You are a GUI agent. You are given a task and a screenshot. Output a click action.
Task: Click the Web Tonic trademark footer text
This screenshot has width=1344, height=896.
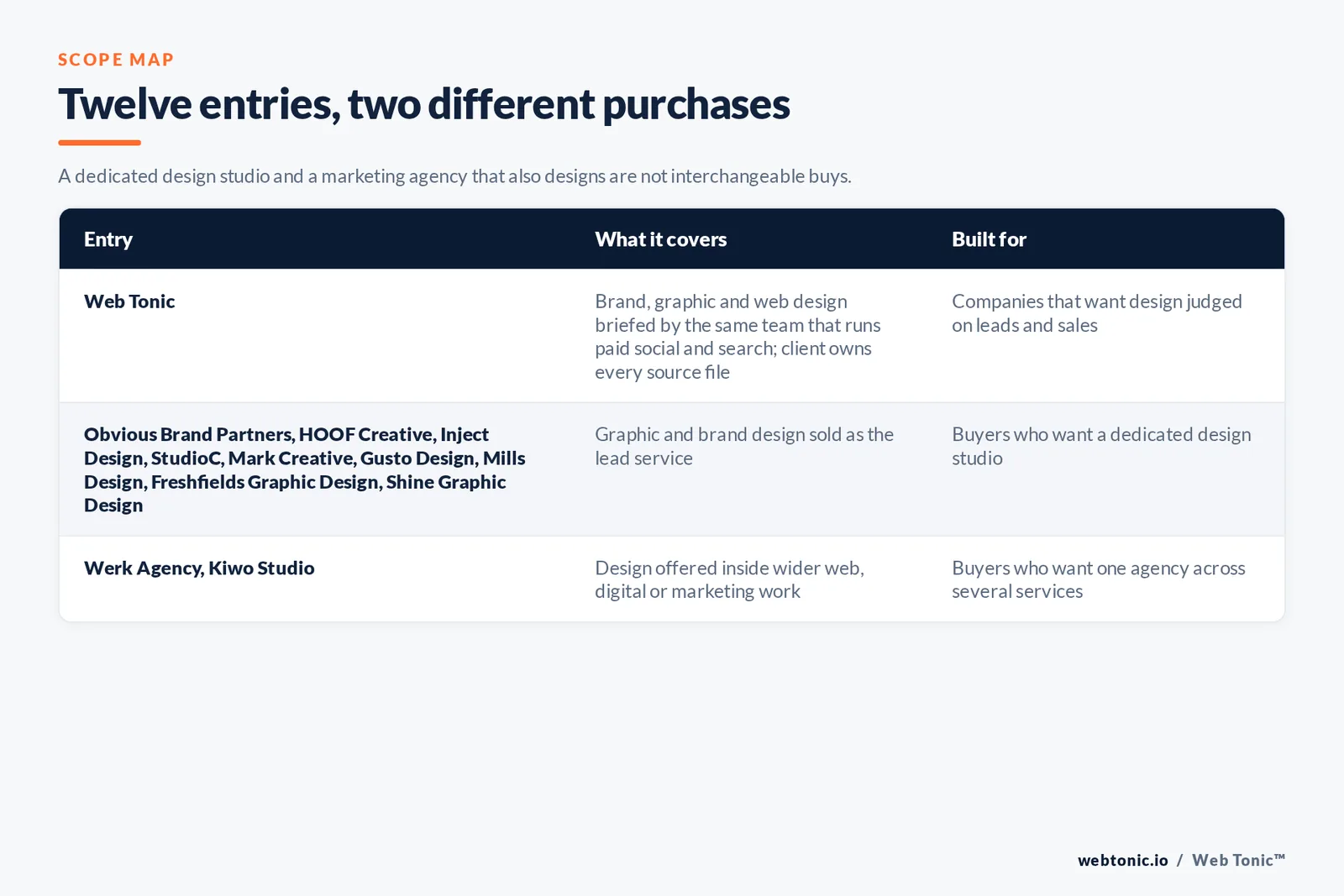[1238, 860]
